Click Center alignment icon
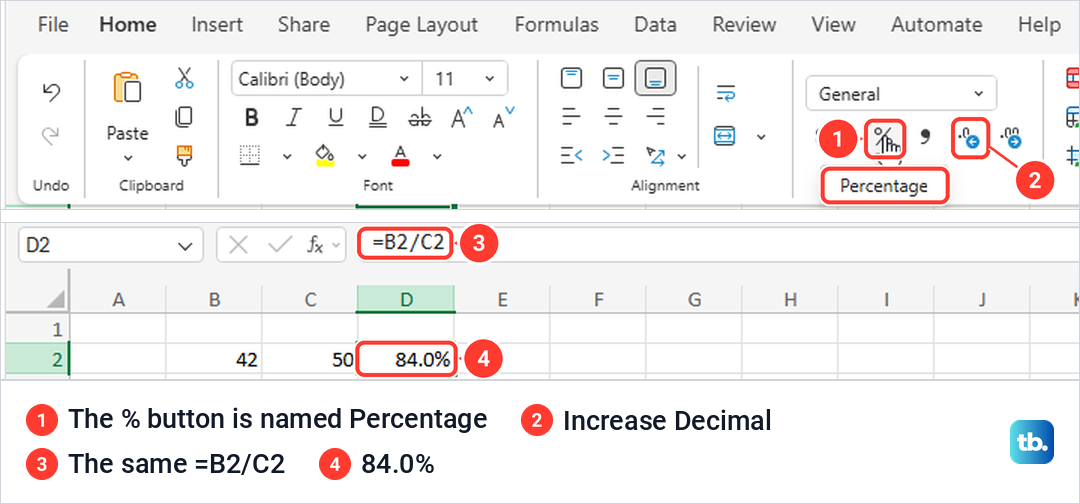 (x=613, y=117)
